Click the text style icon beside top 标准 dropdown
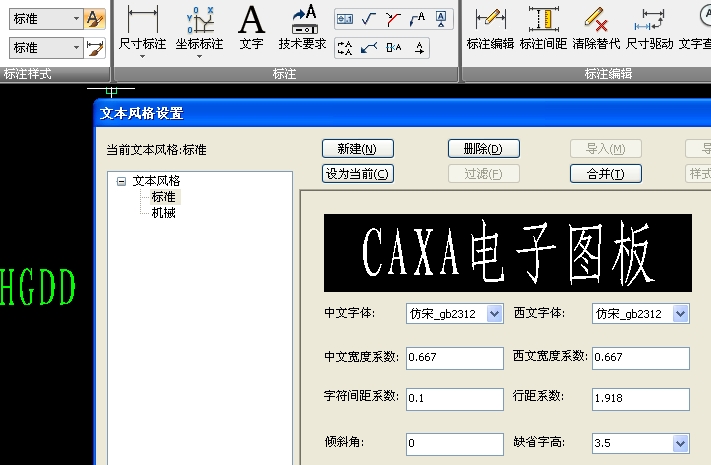This screenshot has width=711, height=465. (96, 18)
